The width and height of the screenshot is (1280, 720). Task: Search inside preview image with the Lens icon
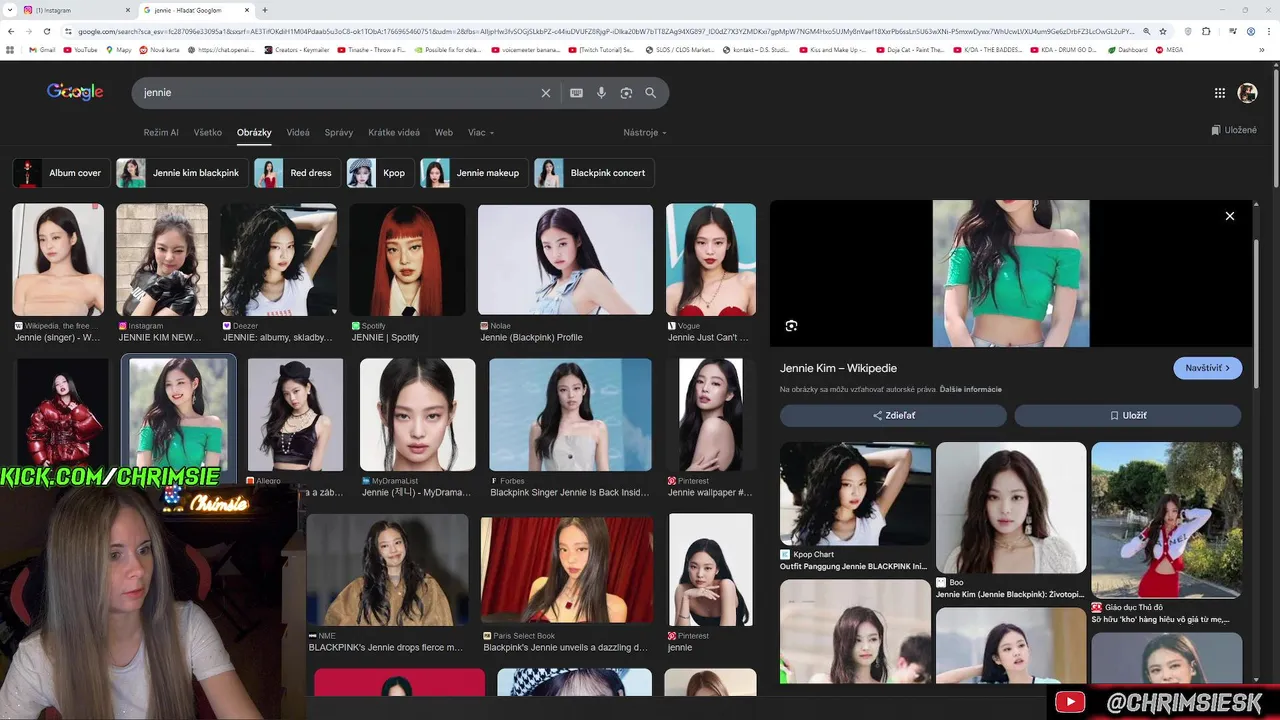pos(791,326)
